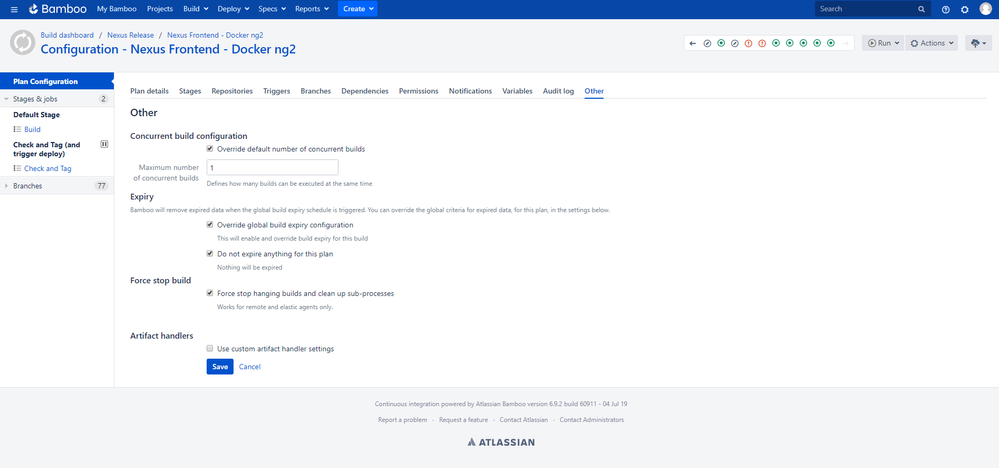Toggle Override global build expiry configuration
This screenshot has width=999, height=468.
pos(210,225)
